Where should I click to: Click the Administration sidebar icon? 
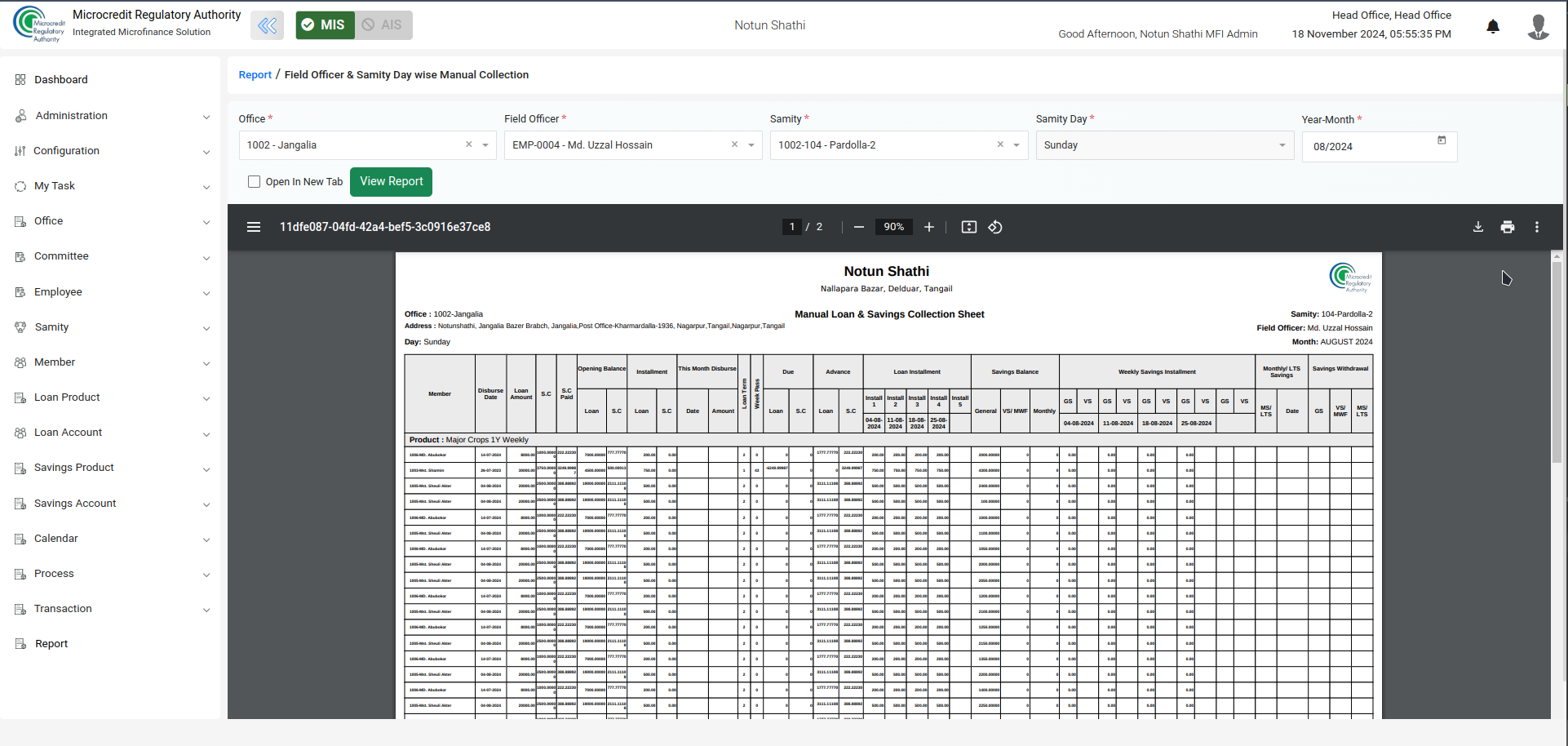[x=20, y=116]
